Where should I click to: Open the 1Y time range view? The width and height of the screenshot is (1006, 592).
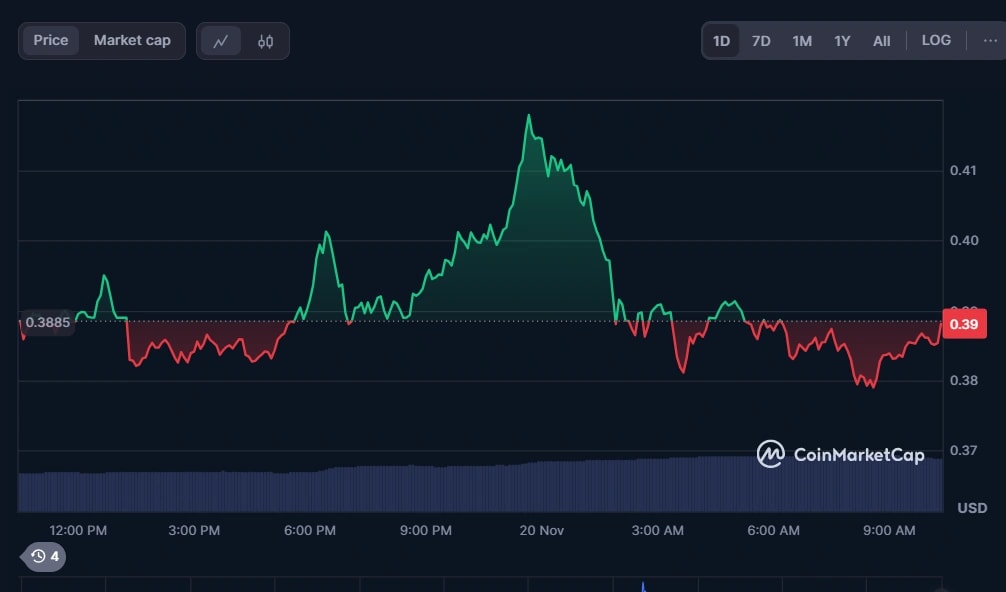pyautogui.click(x=841, y=40)
